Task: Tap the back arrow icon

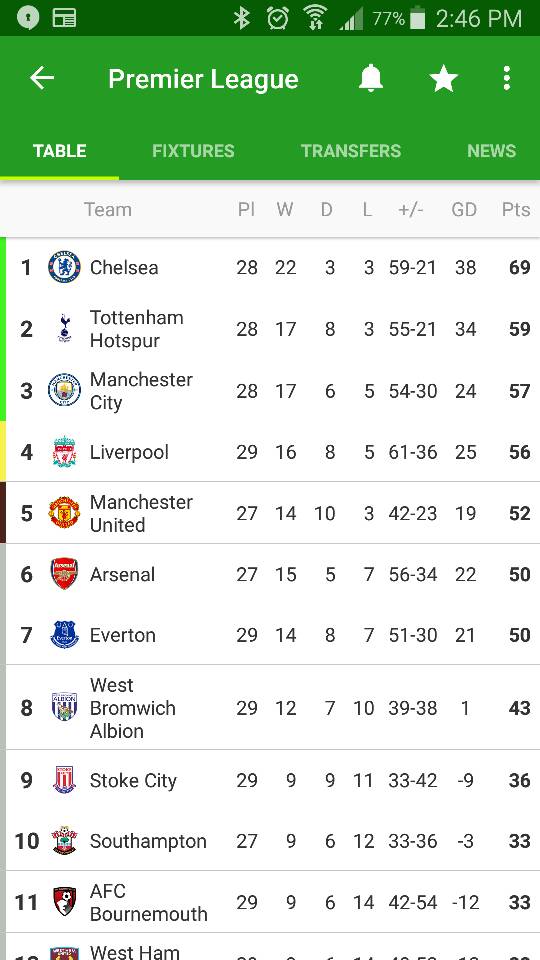Action: (42, 78)
